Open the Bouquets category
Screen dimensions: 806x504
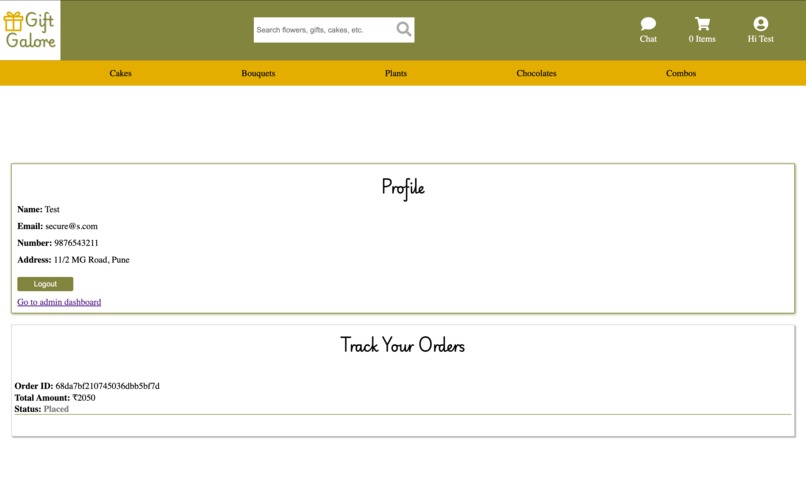click(x=258, y=73)
